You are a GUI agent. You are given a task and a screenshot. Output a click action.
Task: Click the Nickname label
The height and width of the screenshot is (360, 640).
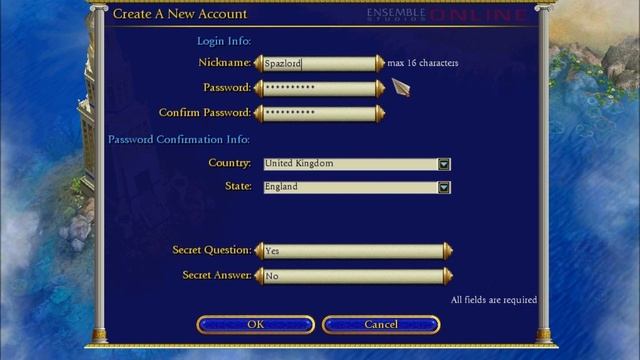224,62
